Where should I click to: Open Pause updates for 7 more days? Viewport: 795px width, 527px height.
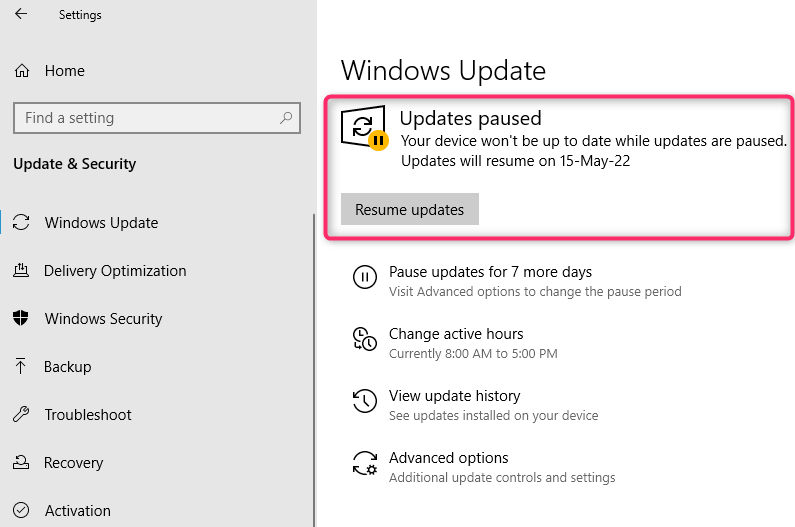pyautogui.click(x=490, y=272)
